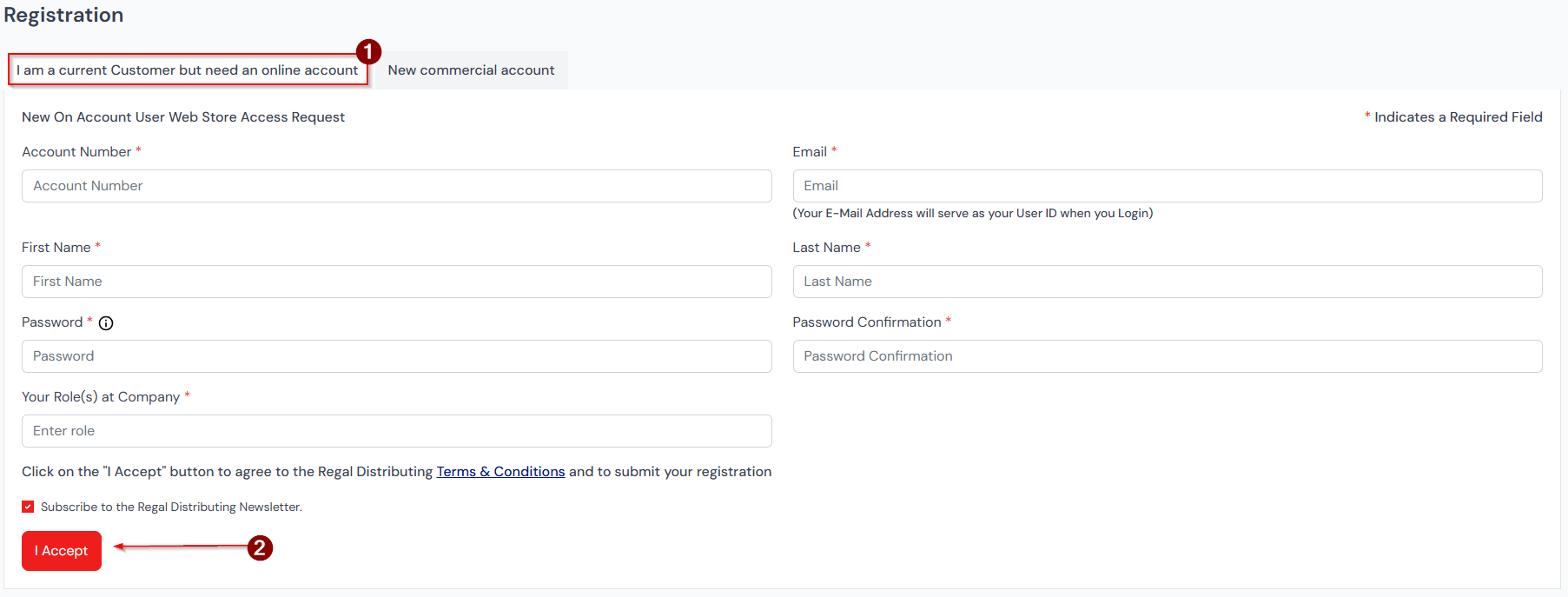This screenshot has height=597, width=1568.
Task: Click into the Email text box
Action: (1167, 186)
